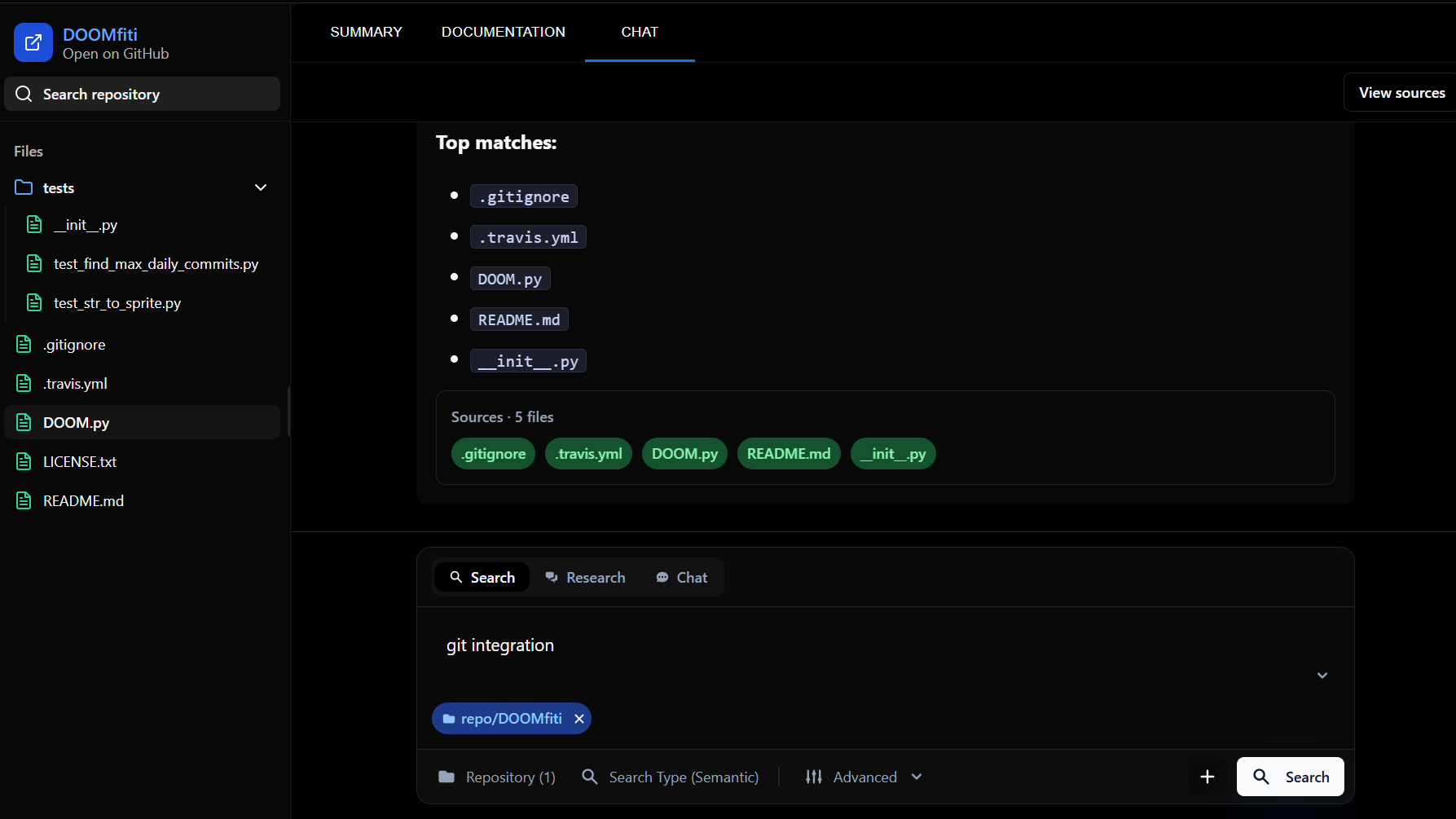The image size is (1456, 819).
Task: Click the Repository (1) folder icon
Action: click(446, 777)
